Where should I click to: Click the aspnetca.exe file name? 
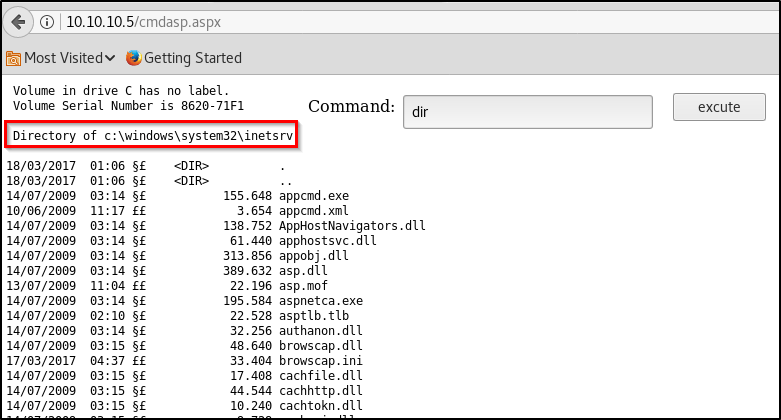[321, 300]
